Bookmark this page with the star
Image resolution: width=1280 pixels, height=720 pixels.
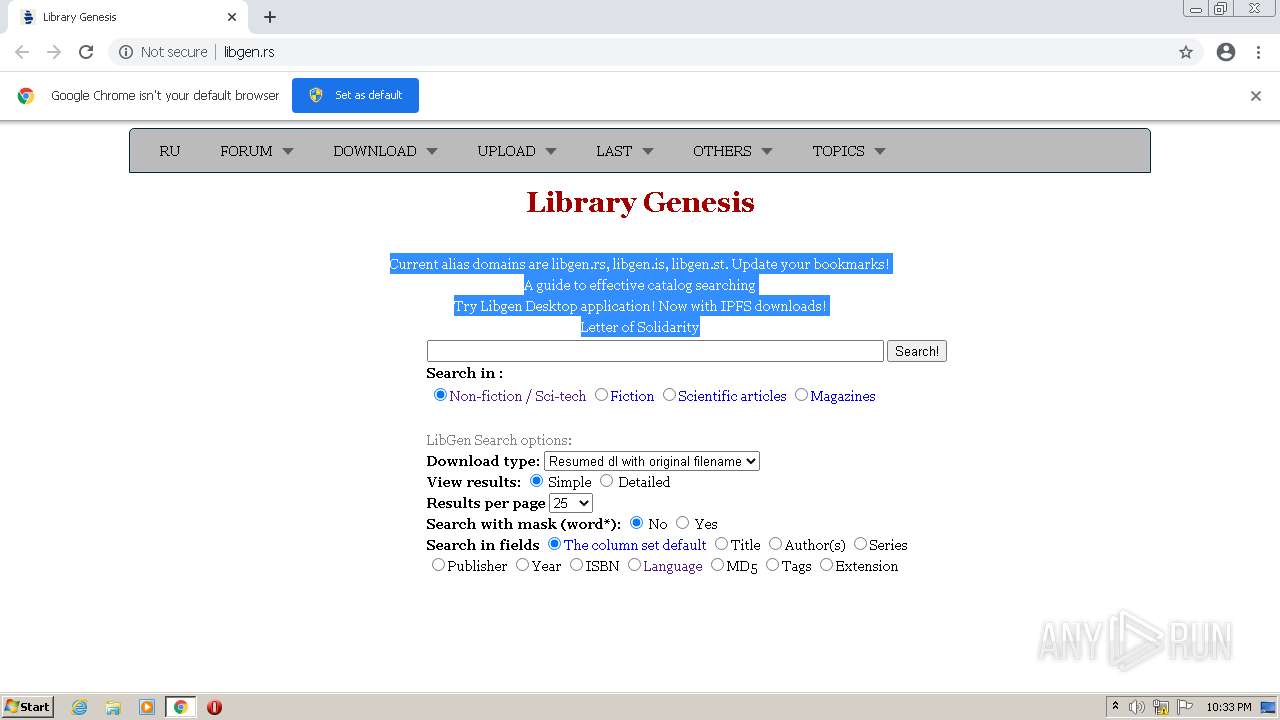point(1186,52)
